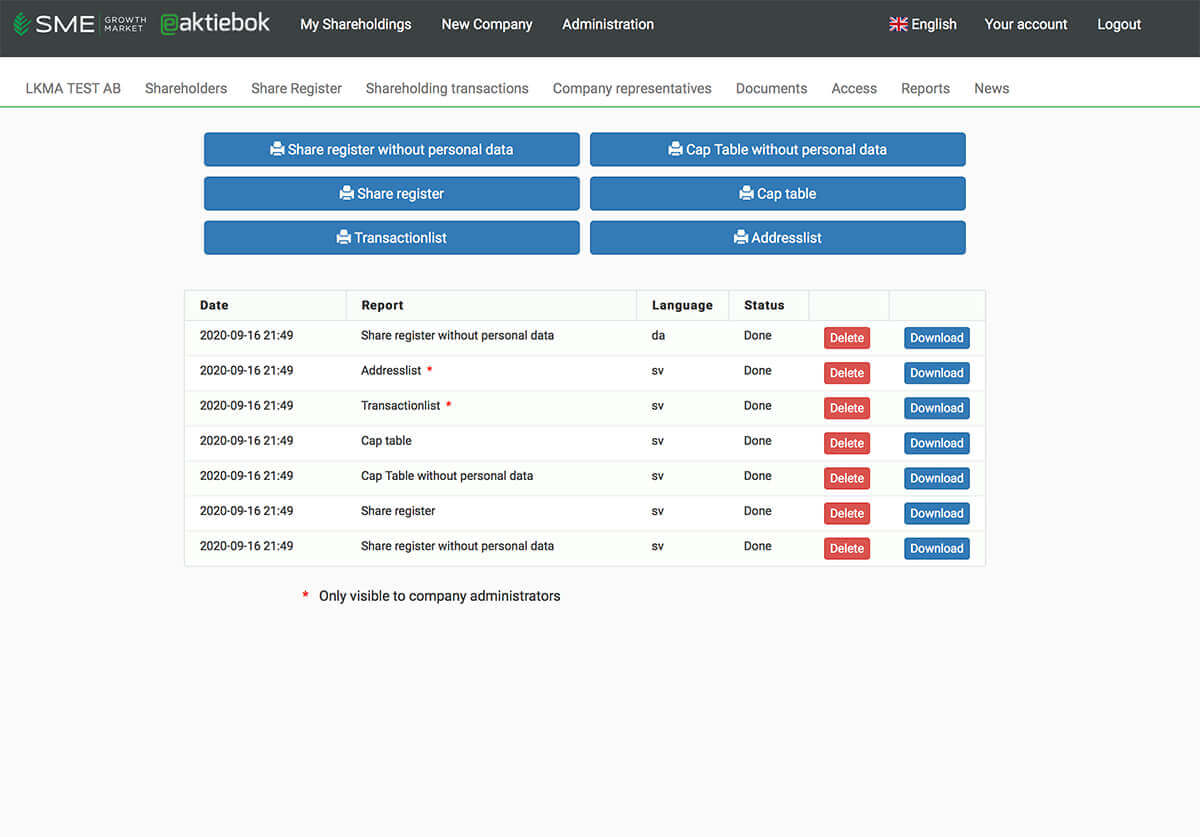1200x837 pixels.
Task: Switch language via English selector
Action: [x=923, y=24]
